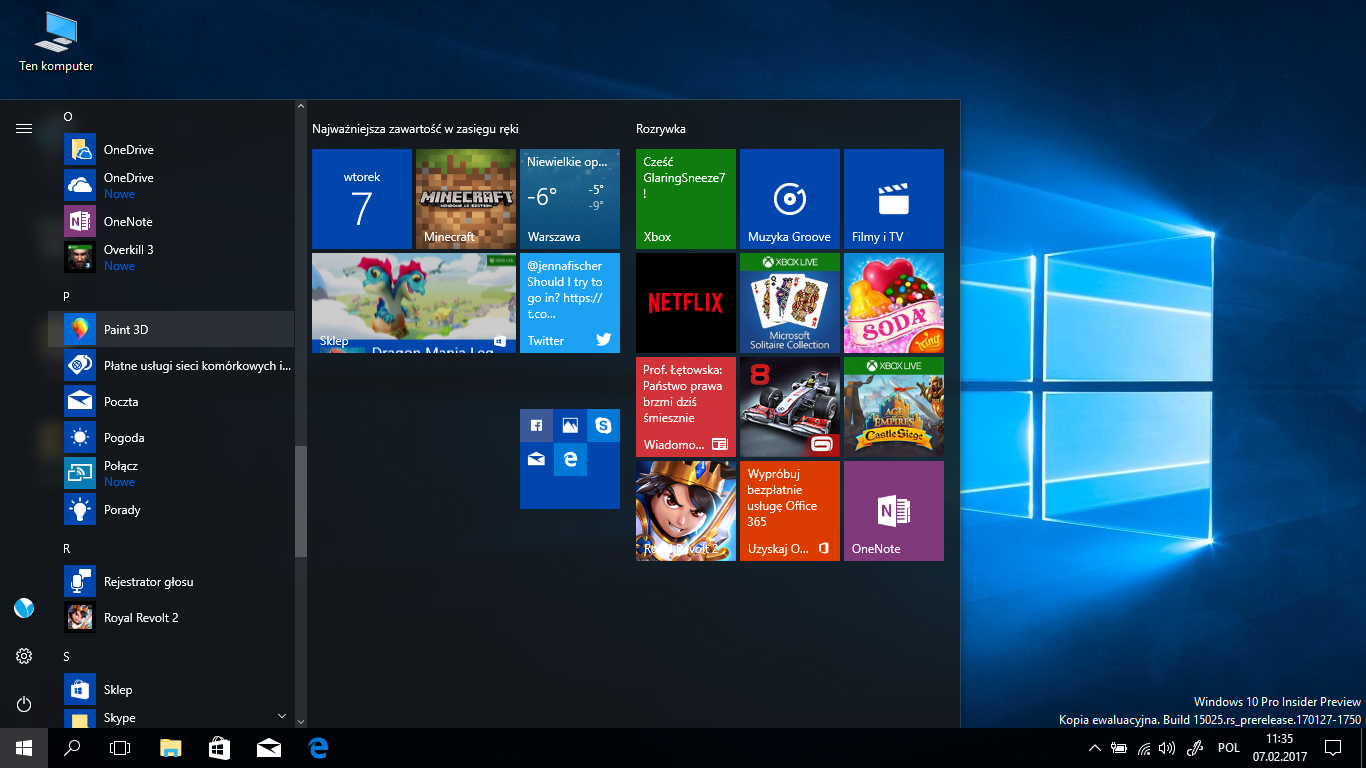
Task: Open the Candy Crush Soda tile
Action: click(894, 303)
